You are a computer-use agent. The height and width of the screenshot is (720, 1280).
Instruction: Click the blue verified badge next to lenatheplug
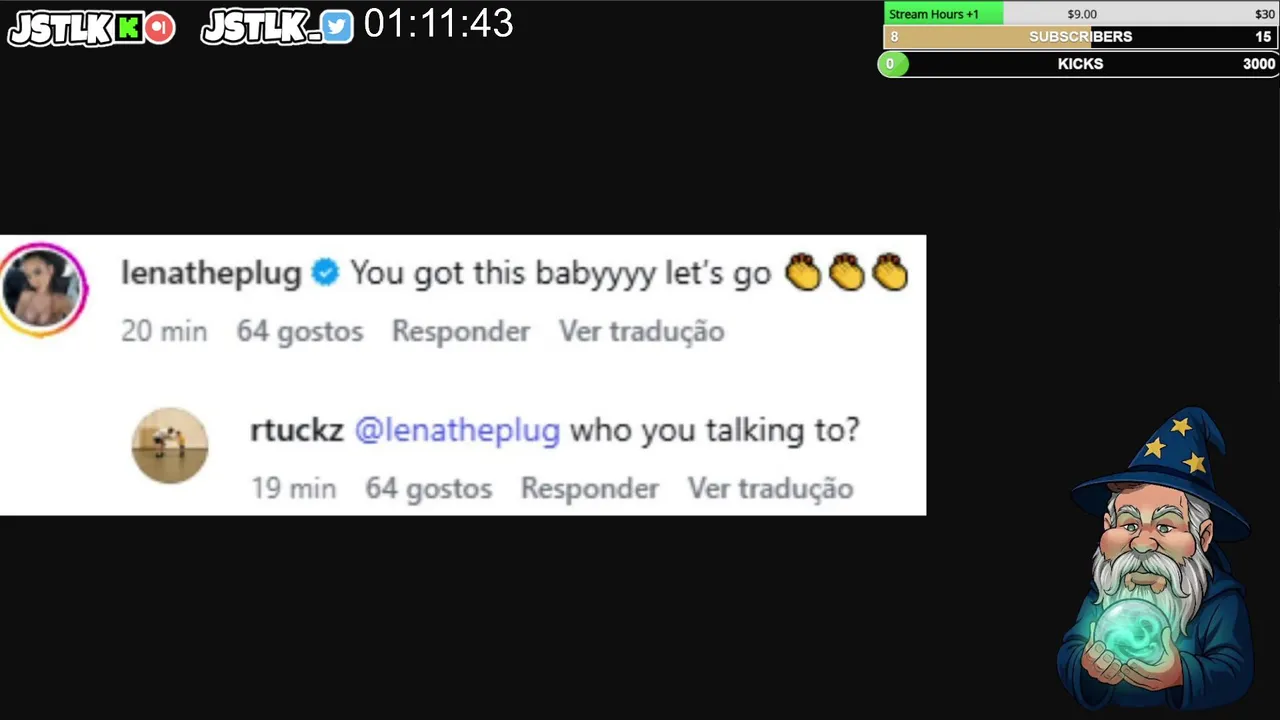[325, 272]
